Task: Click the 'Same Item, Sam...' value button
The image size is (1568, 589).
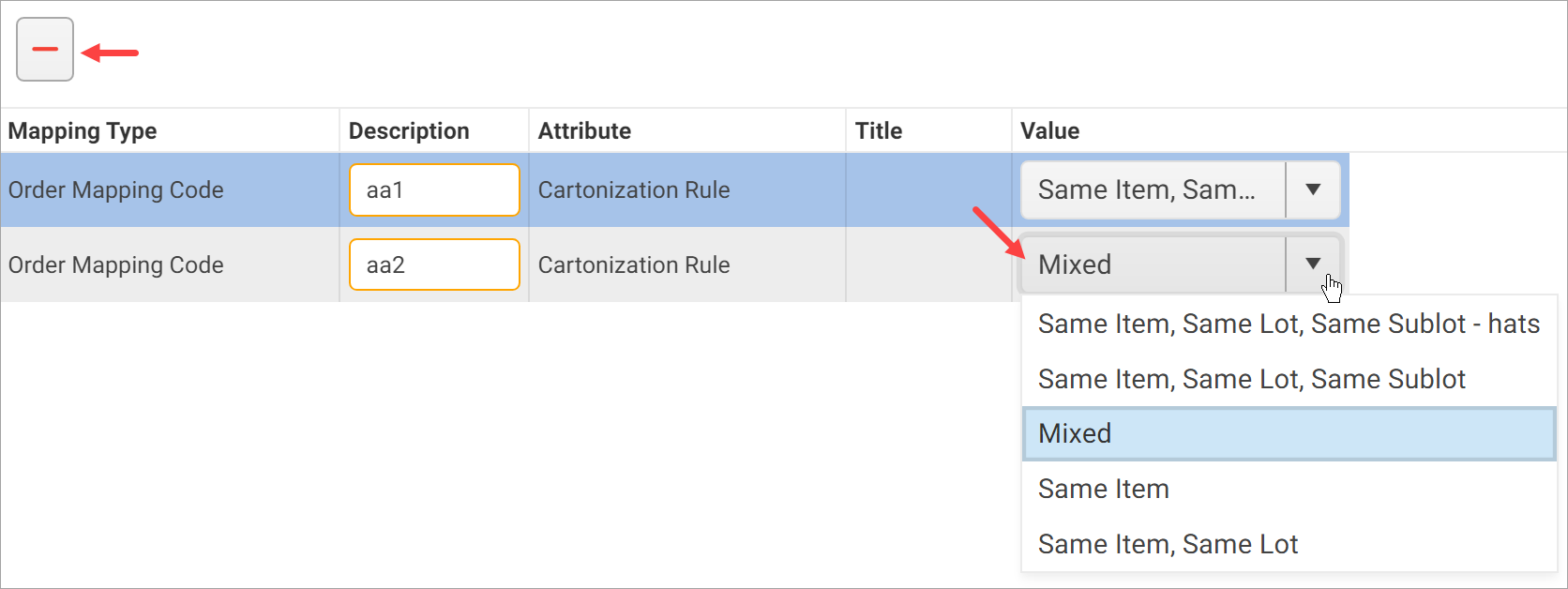Action: click(x=1152, y=189)
